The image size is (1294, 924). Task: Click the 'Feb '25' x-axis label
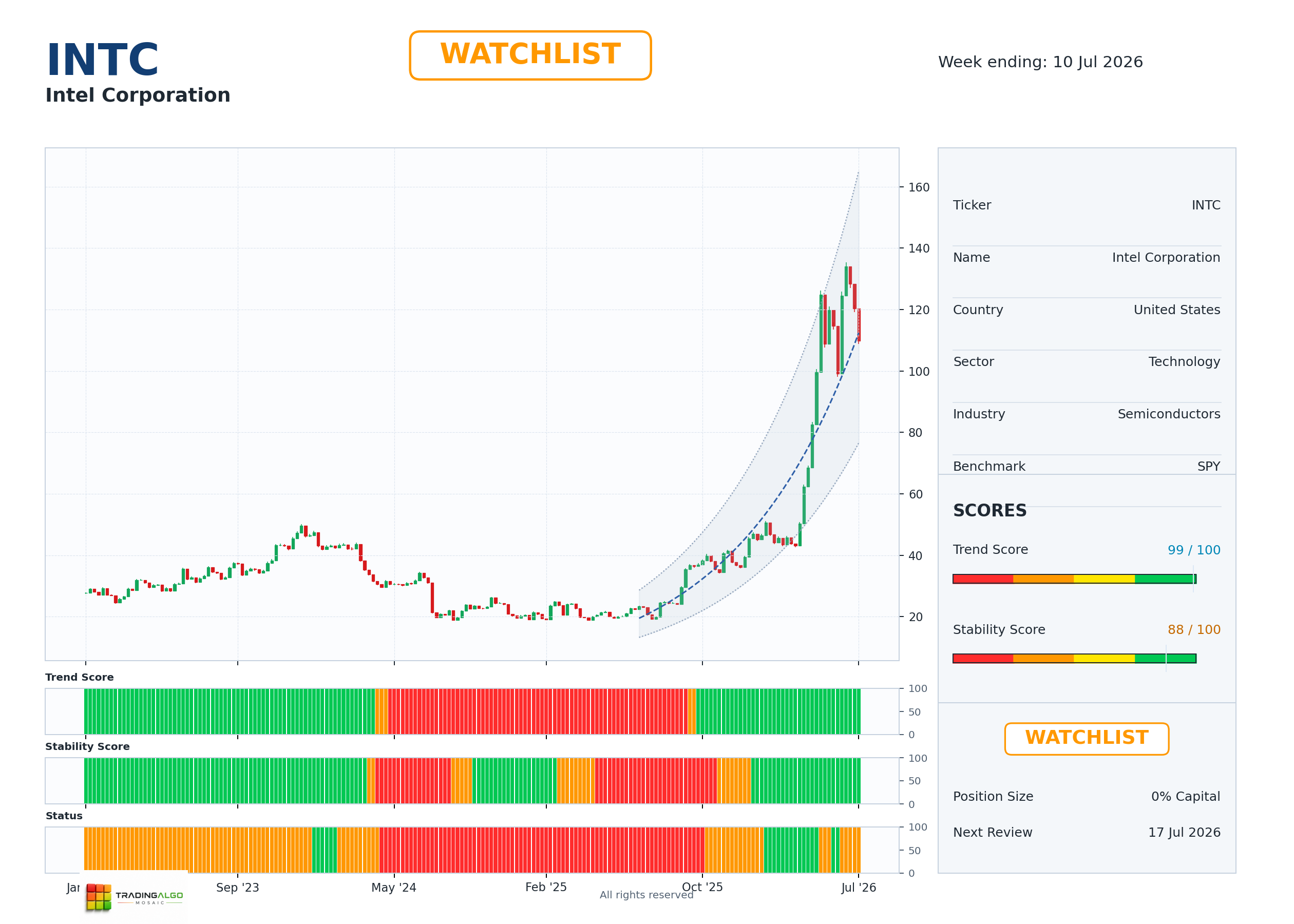(546, 887)
